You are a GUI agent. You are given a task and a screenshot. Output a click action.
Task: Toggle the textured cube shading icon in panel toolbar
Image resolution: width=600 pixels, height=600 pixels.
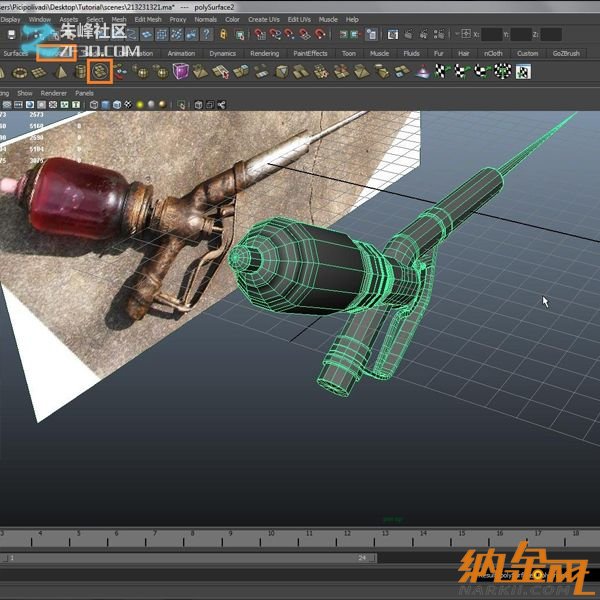tap(118, 103)
